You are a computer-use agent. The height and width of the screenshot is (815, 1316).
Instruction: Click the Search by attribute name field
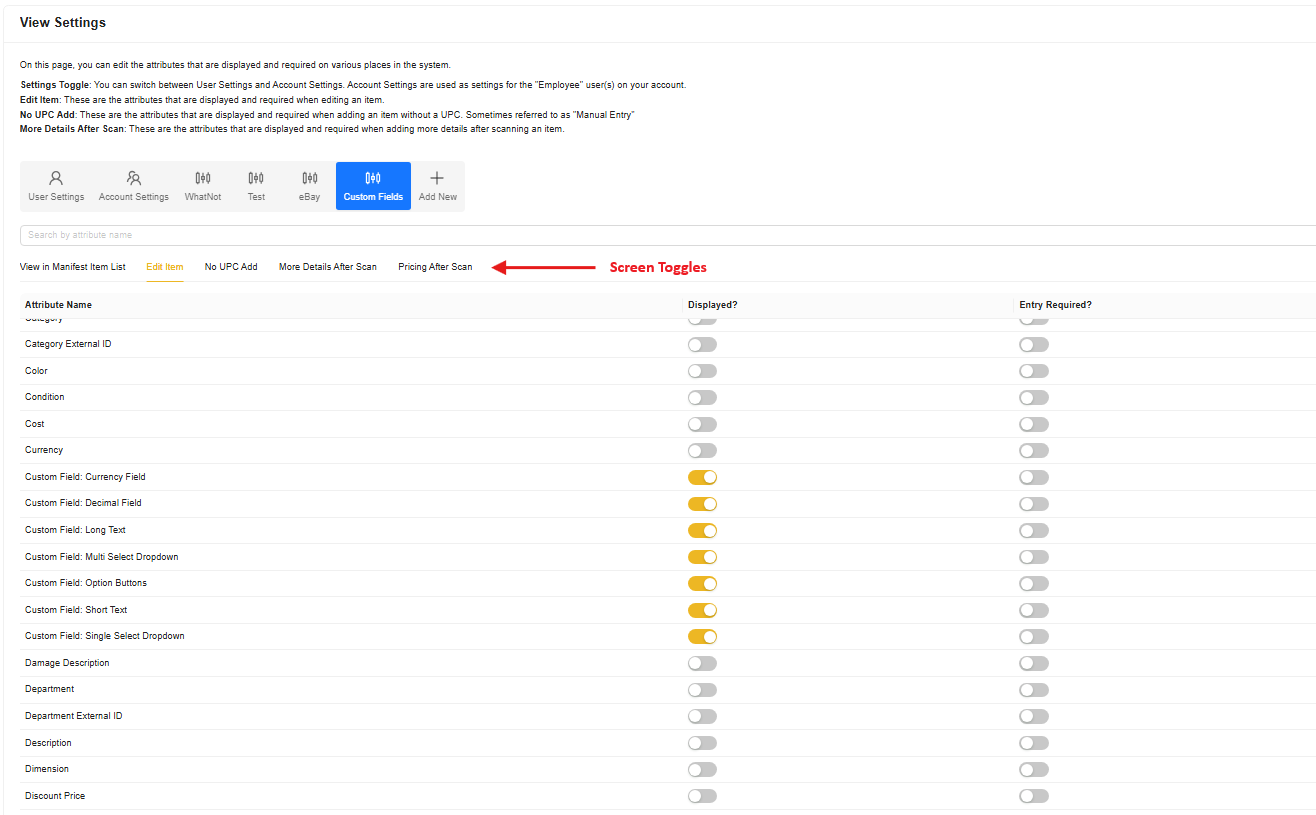coord(660,235)
